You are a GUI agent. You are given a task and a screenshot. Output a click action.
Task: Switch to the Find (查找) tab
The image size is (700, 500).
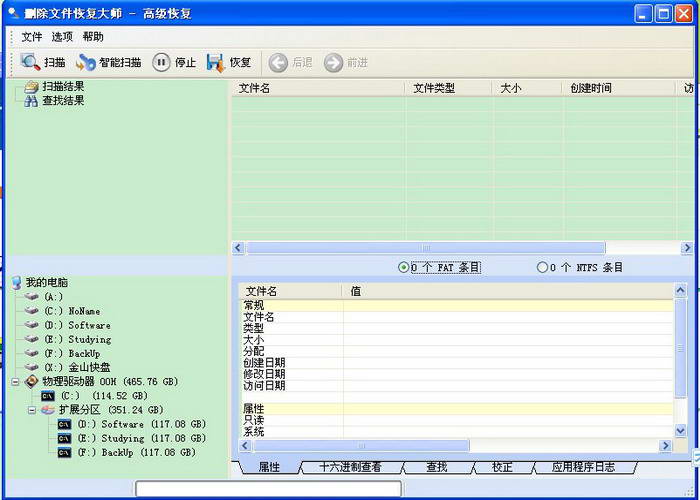pos(437,467)
